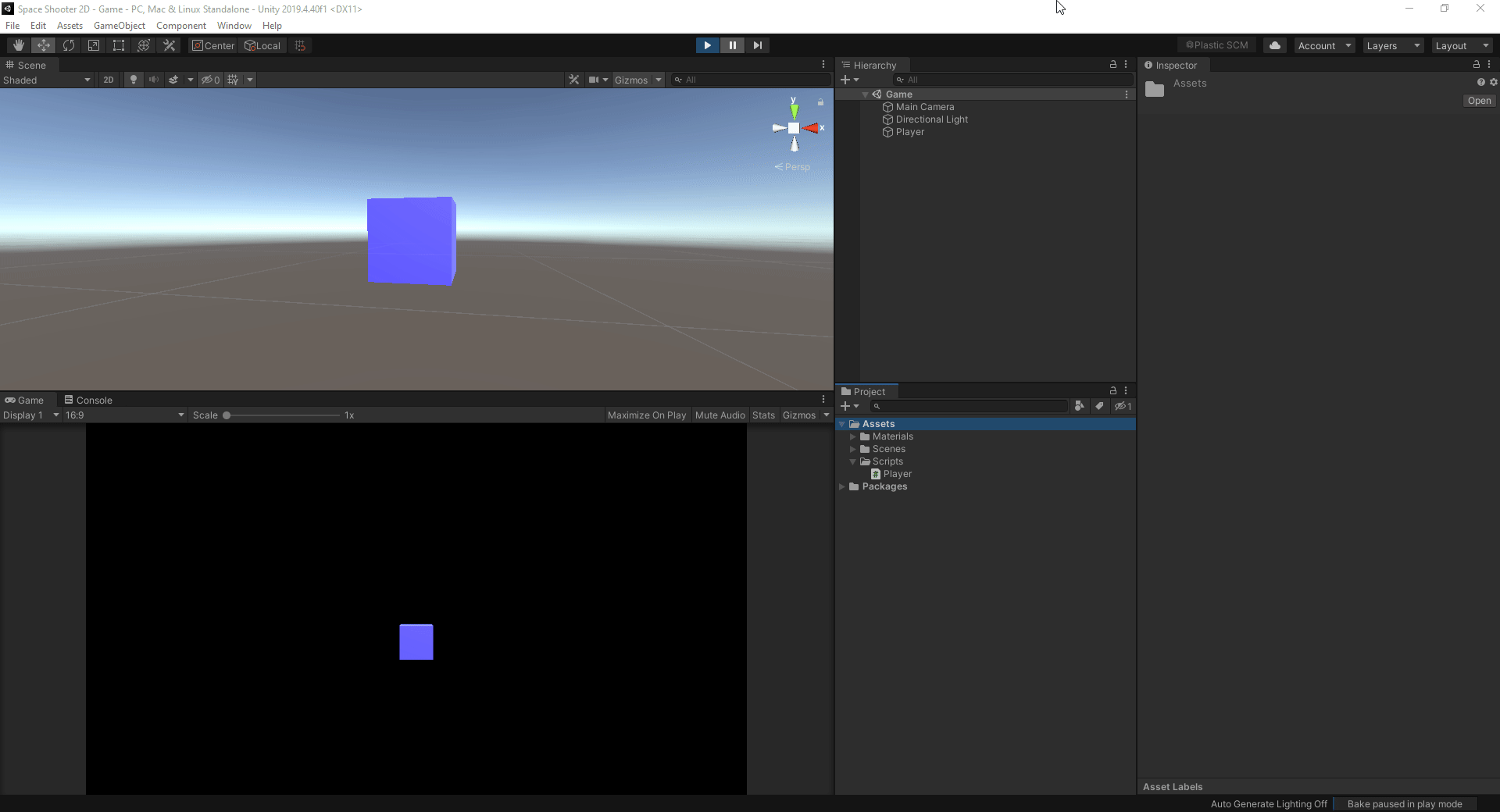
Task: Switch to the Console tab
Action: point(89,400)
